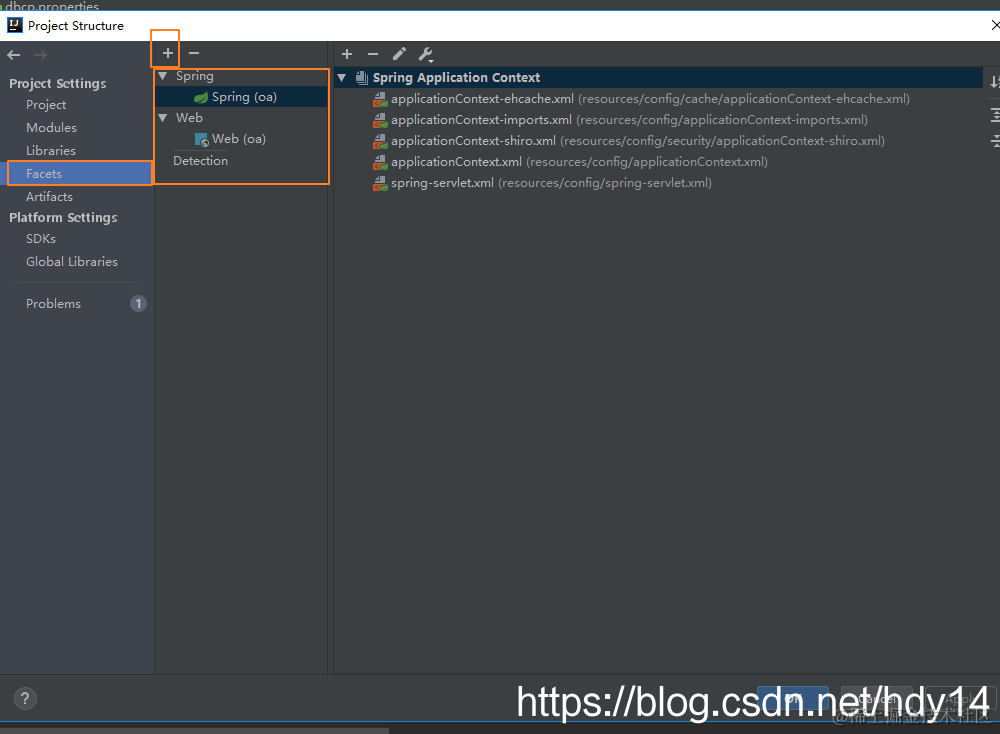Add a new facet with plus icon
1000x734 pixels.
[x=167, y=53]
